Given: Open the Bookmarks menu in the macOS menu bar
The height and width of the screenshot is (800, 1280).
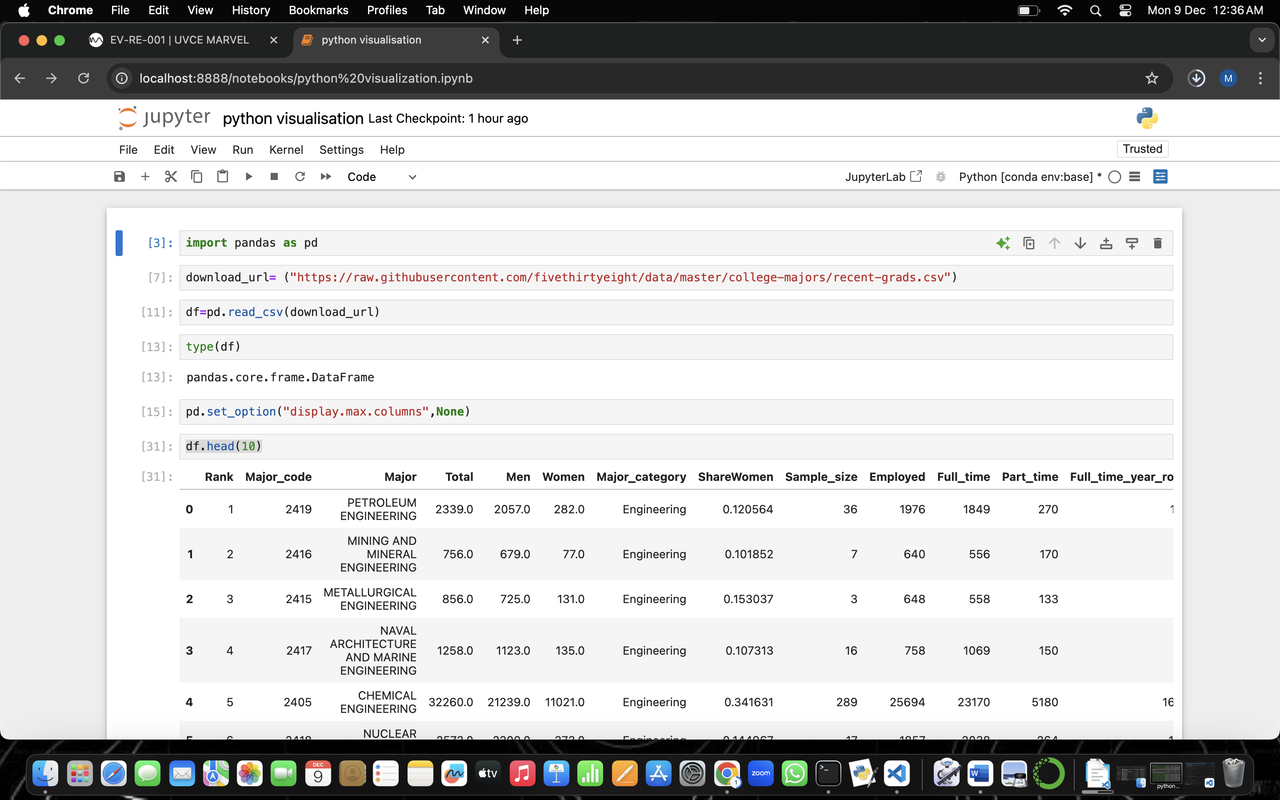Looking at the screenshot, I should 318,10.
